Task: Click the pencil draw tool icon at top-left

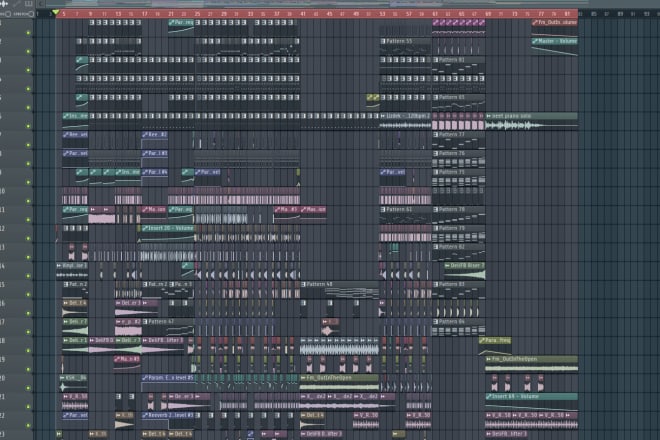Action: click(17, 3)
